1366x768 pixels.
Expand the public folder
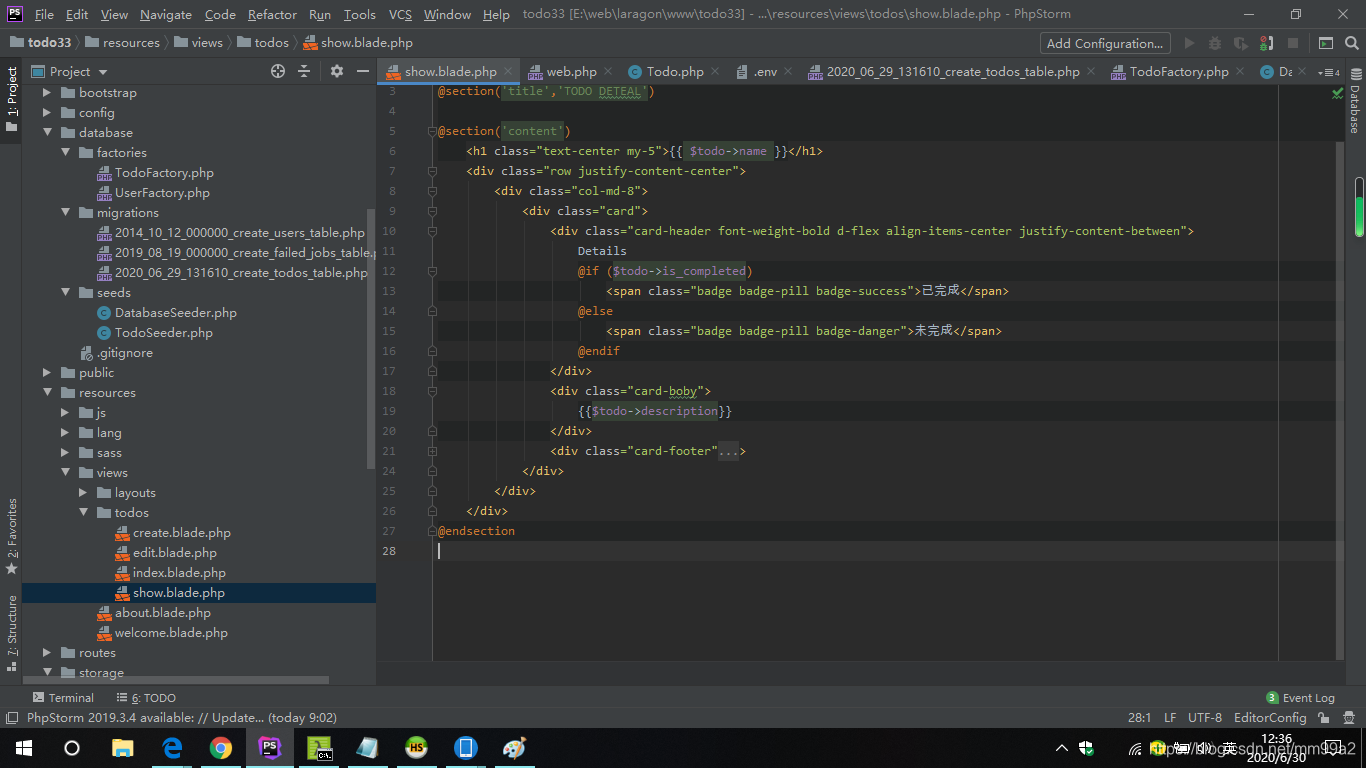(x=47, y=372)
